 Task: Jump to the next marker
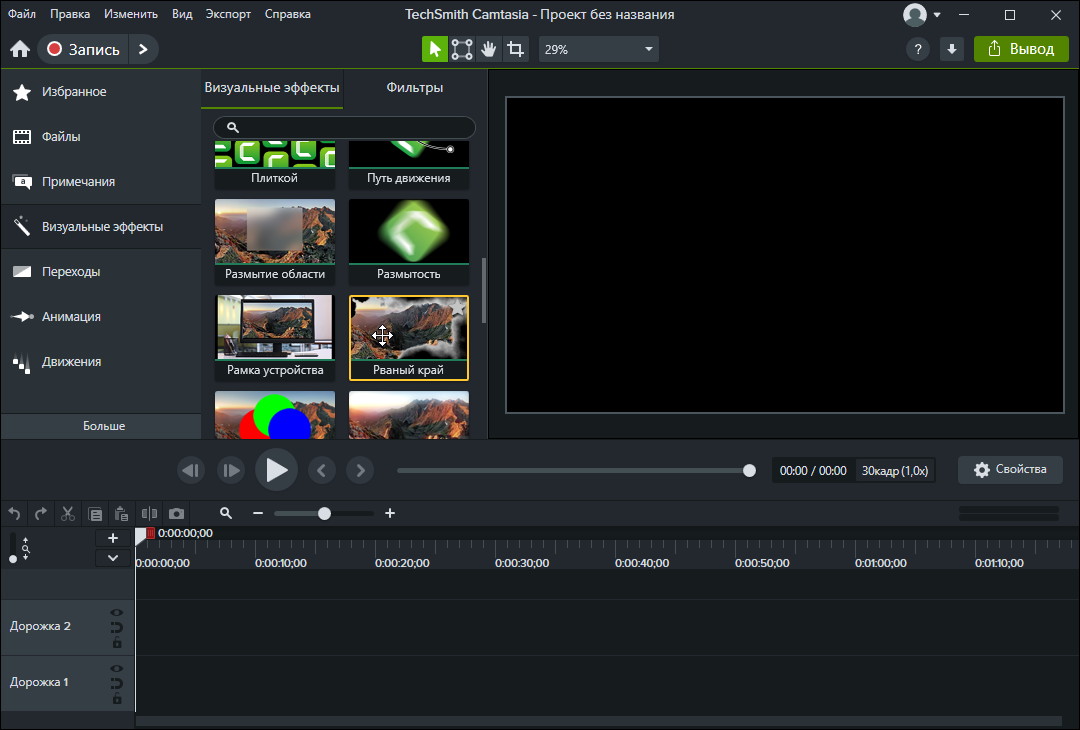point(360,470)
